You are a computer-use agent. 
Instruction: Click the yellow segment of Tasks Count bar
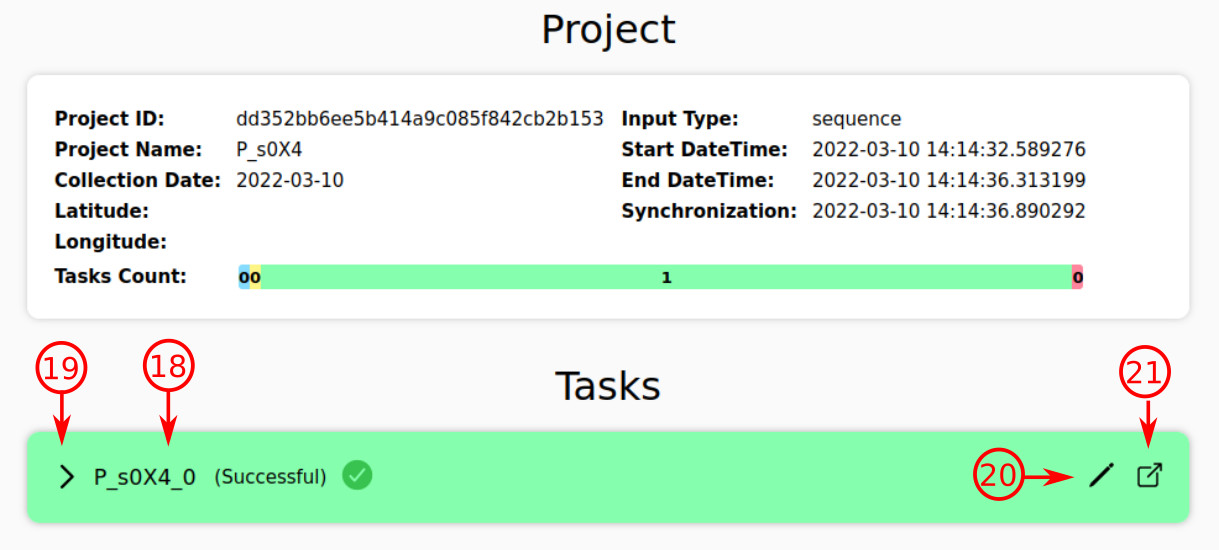coord(256,277)
